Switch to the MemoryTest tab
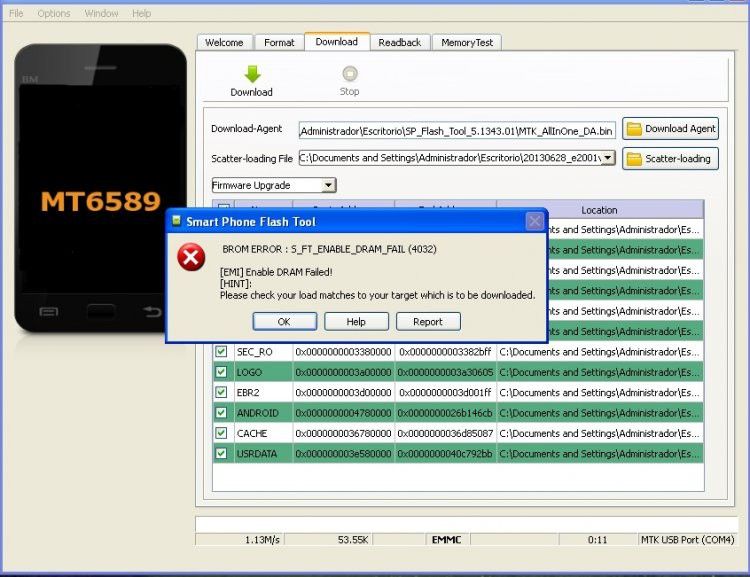Screen dimensions: 750x577 (x=467, y=43)
